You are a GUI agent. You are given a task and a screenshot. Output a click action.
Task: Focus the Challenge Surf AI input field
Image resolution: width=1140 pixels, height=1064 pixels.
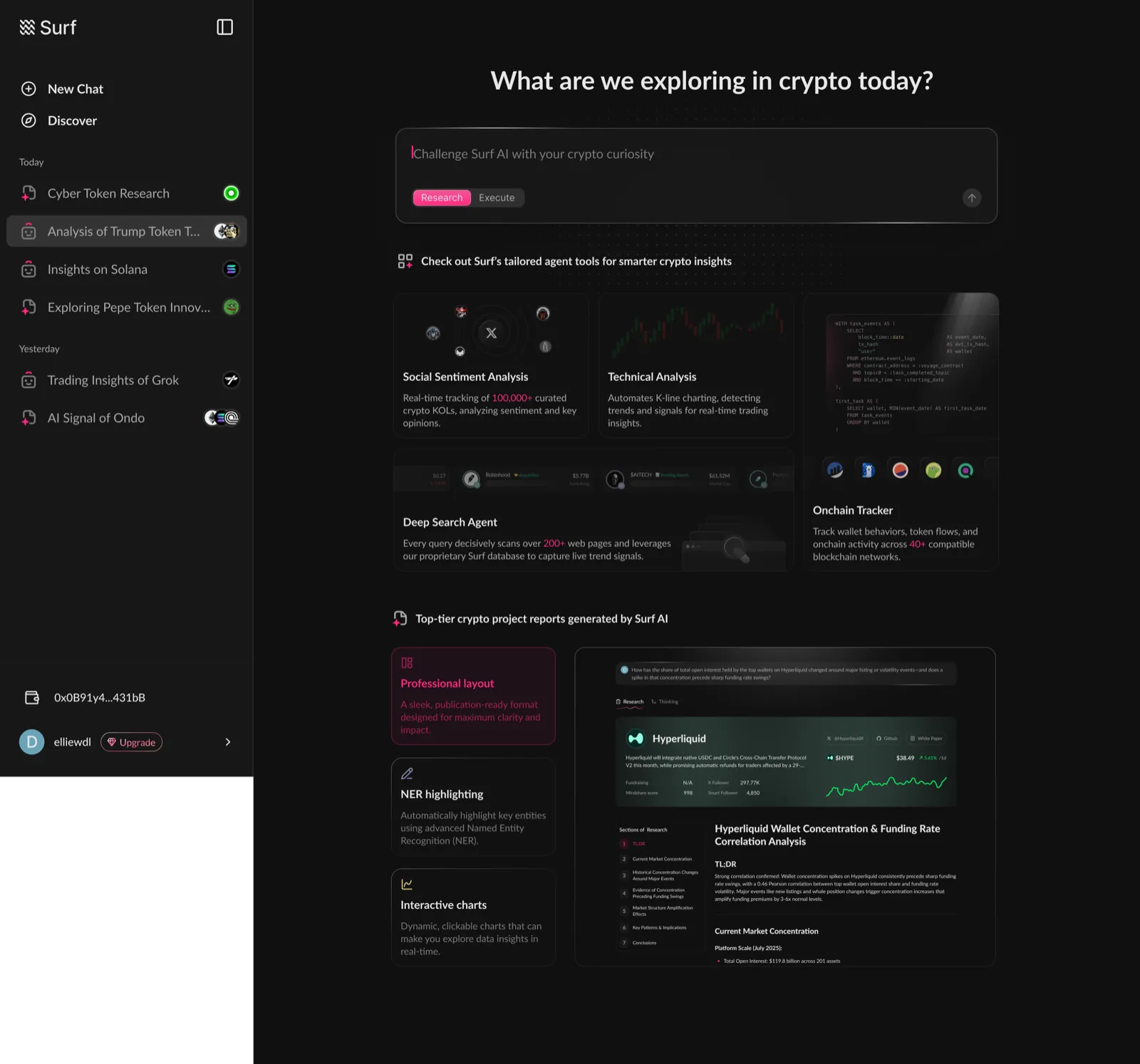[x=695, y=154]
